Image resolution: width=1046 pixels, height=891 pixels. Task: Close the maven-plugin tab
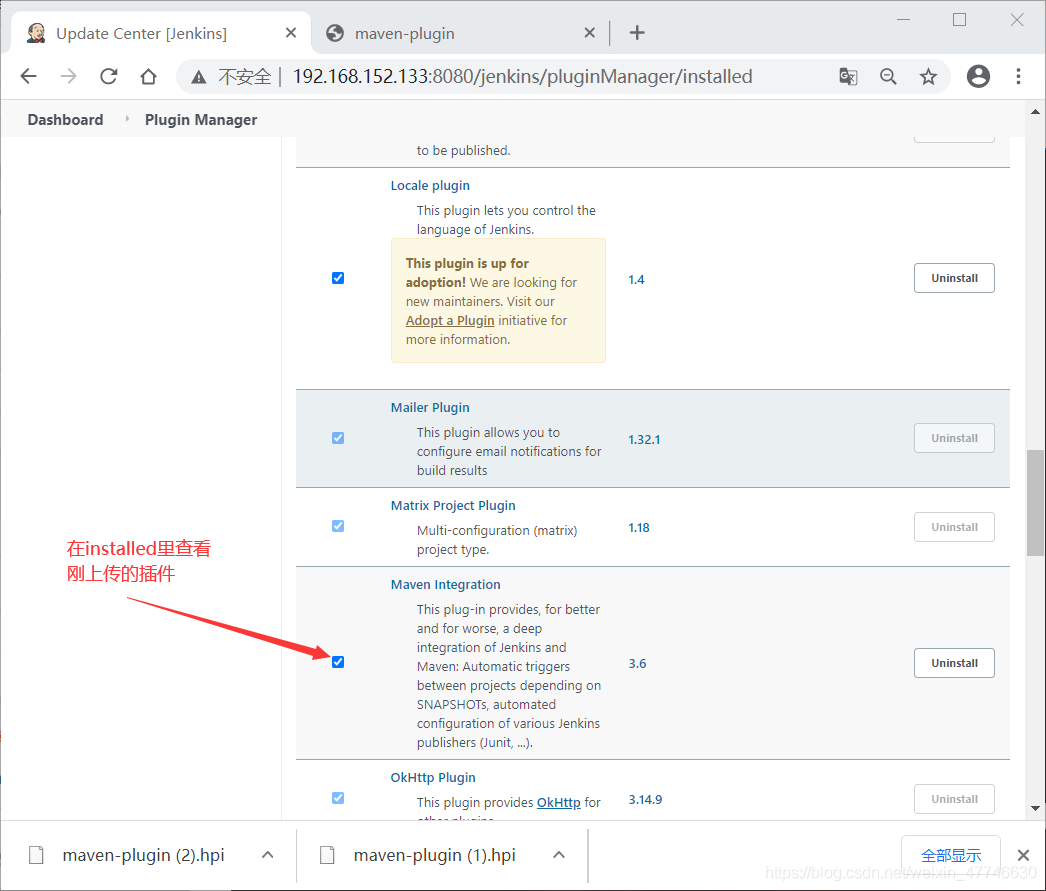click(590, 33)
